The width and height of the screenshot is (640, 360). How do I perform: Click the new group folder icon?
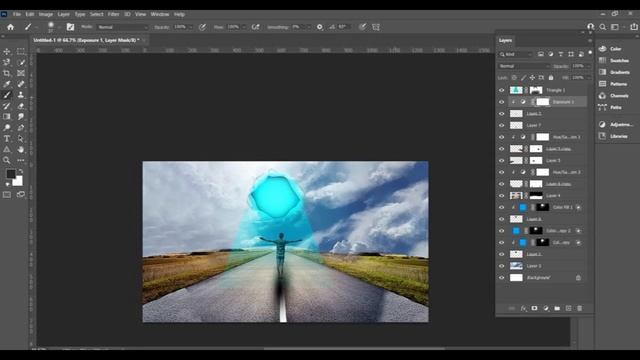[557, 309]
